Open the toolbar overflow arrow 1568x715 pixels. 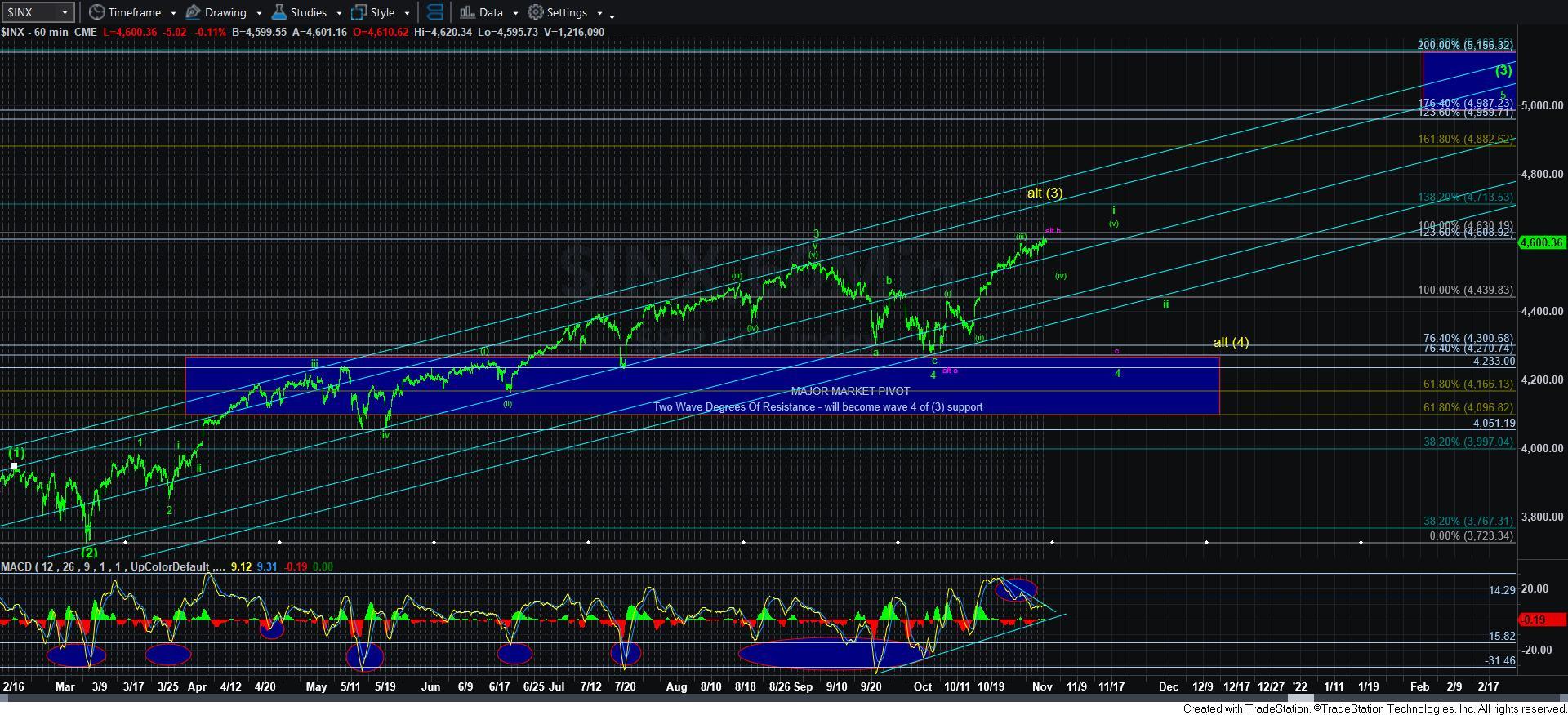click(x=612, y=16)
